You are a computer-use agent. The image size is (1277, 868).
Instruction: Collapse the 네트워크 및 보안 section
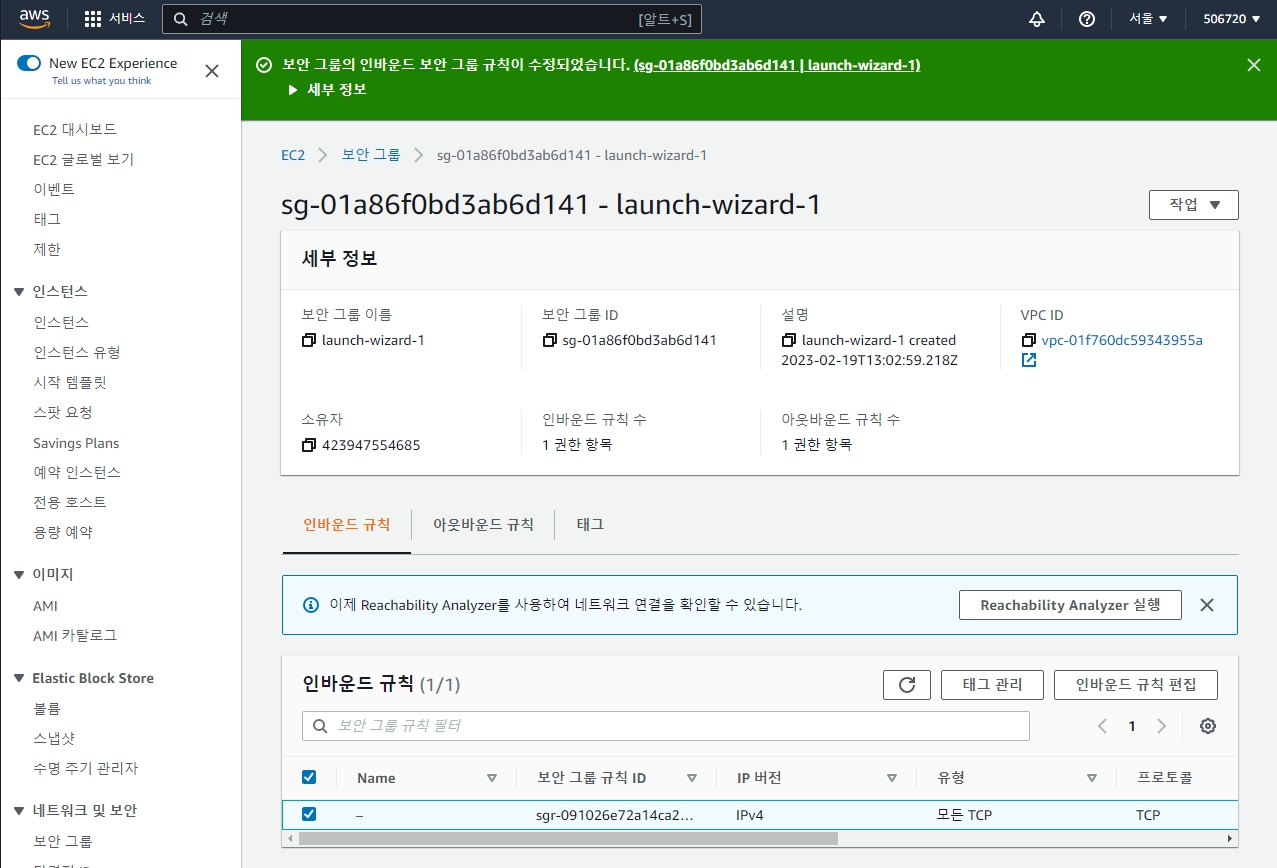19,811
